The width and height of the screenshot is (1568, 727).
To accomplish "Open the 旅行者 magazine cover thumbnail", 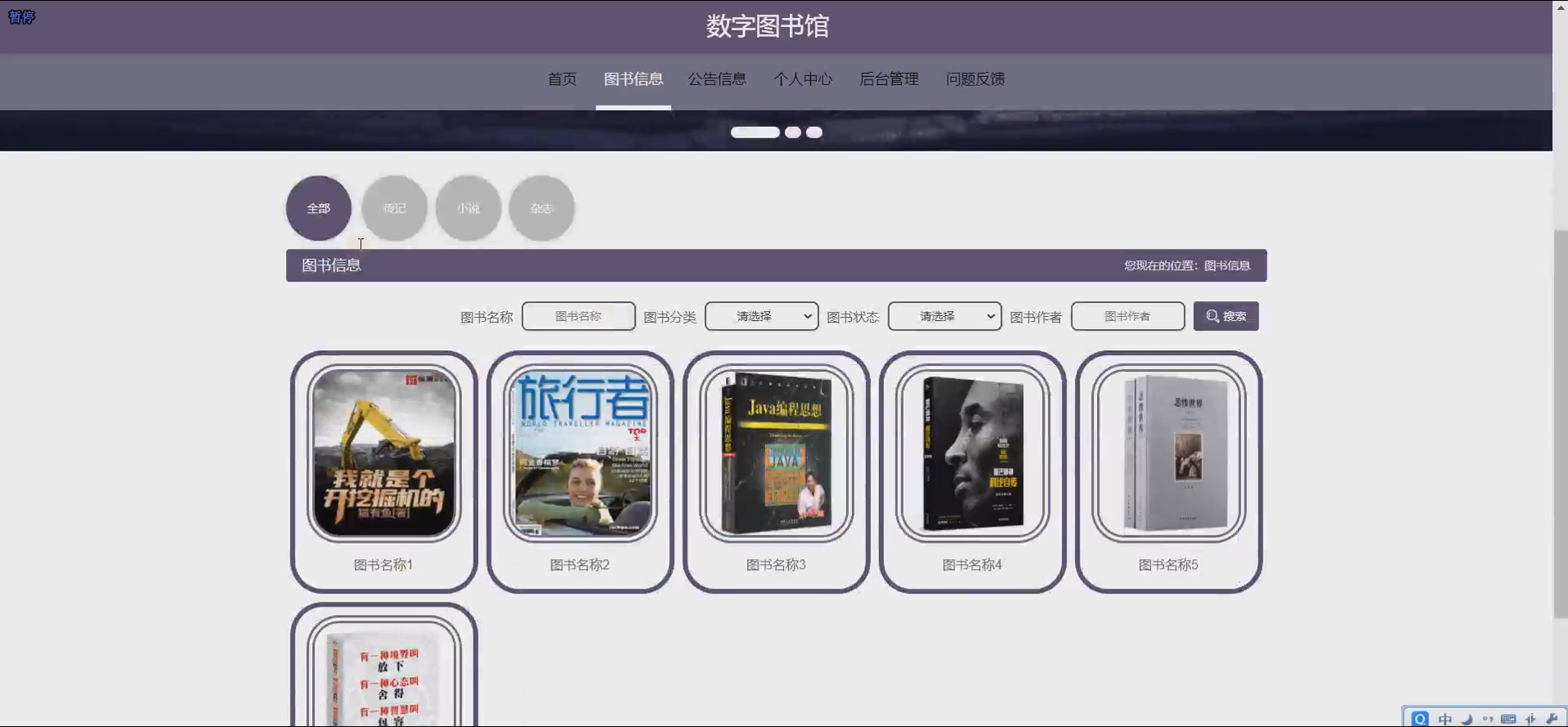I will pos(580,453).
